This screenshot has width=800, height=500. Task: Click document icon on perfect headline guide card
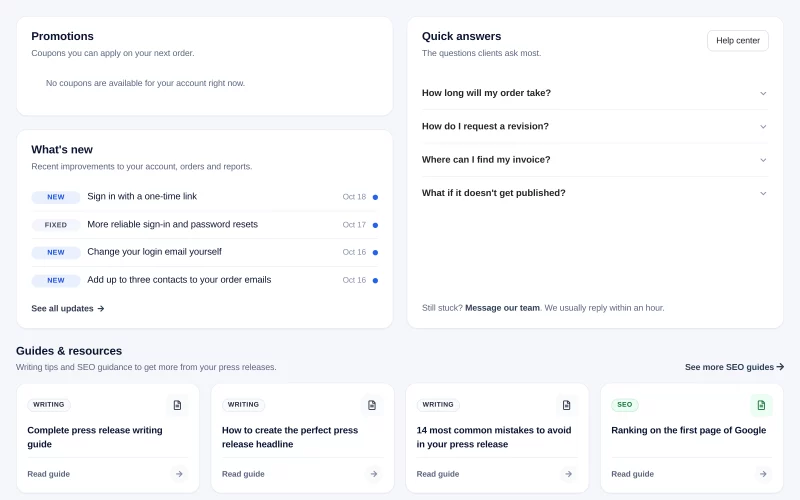coord(372,405)
